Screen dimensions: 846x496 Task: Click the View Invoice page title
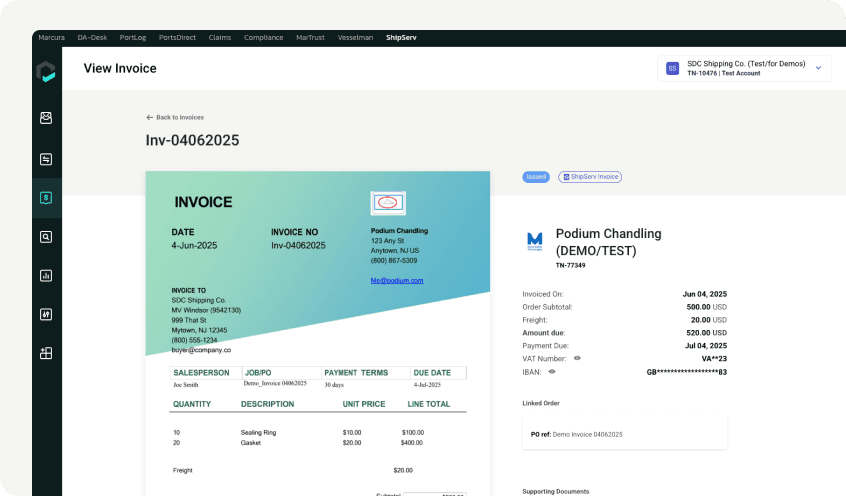[x=120, y=69]
